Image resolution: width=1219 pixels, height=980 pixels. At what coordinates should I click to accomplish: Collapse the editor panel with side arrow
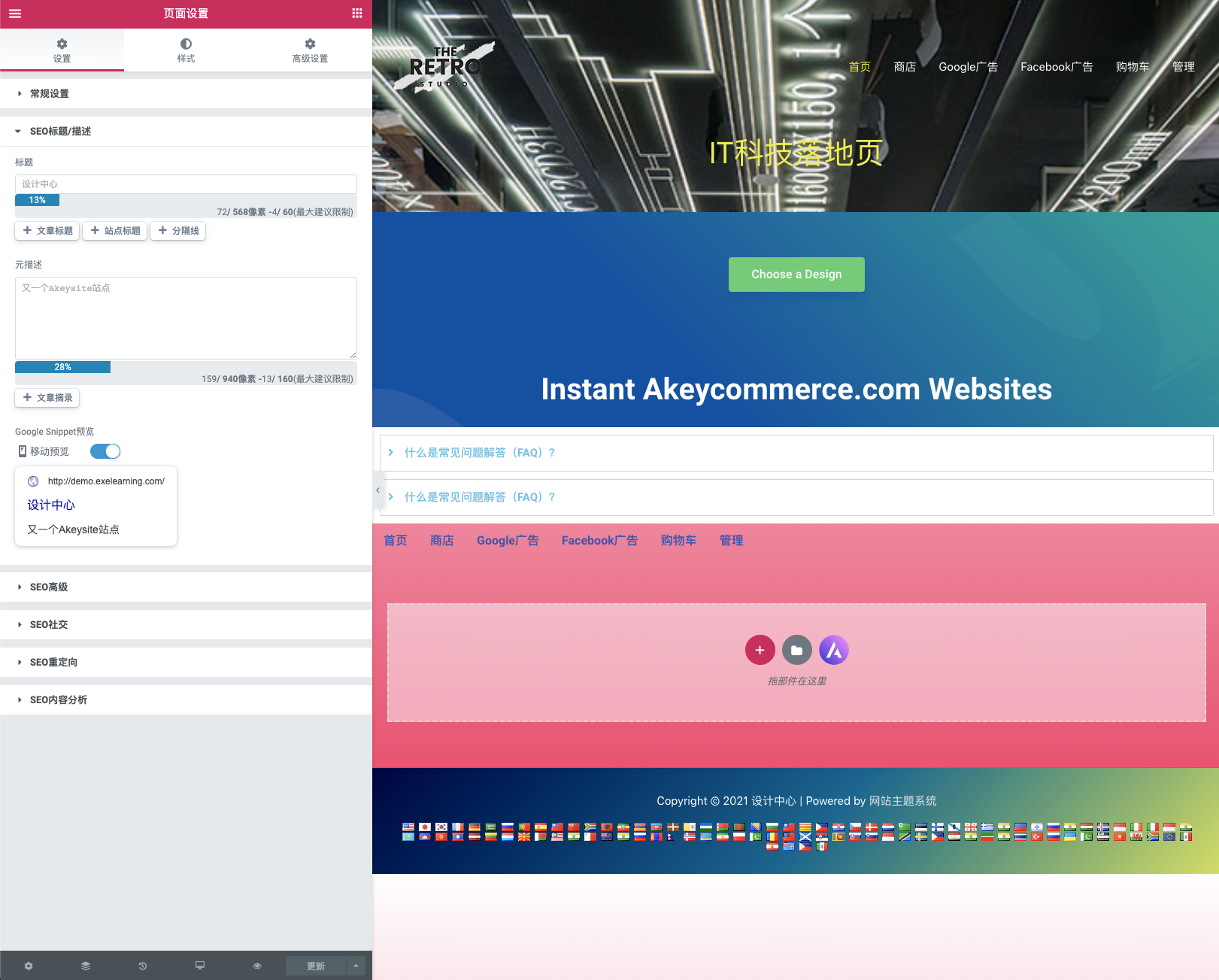[378, 490]
